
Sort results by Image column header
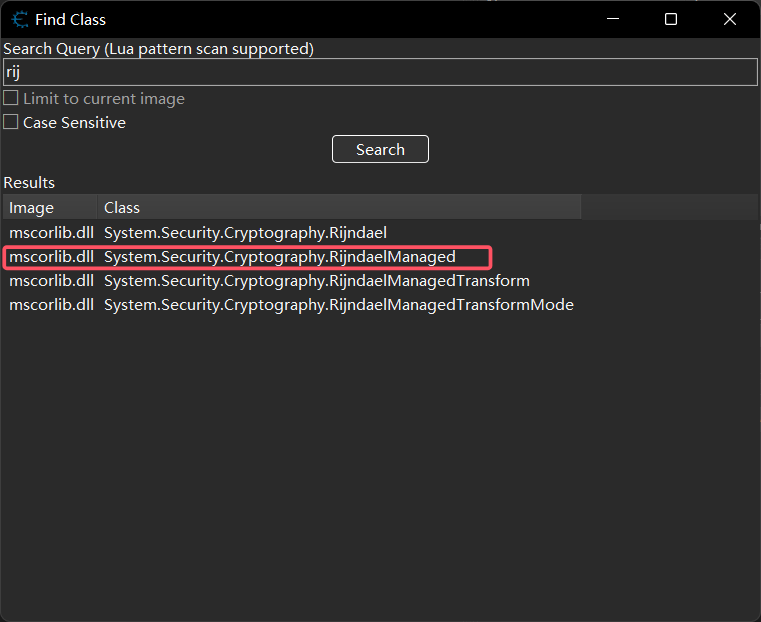click(50, 208)
